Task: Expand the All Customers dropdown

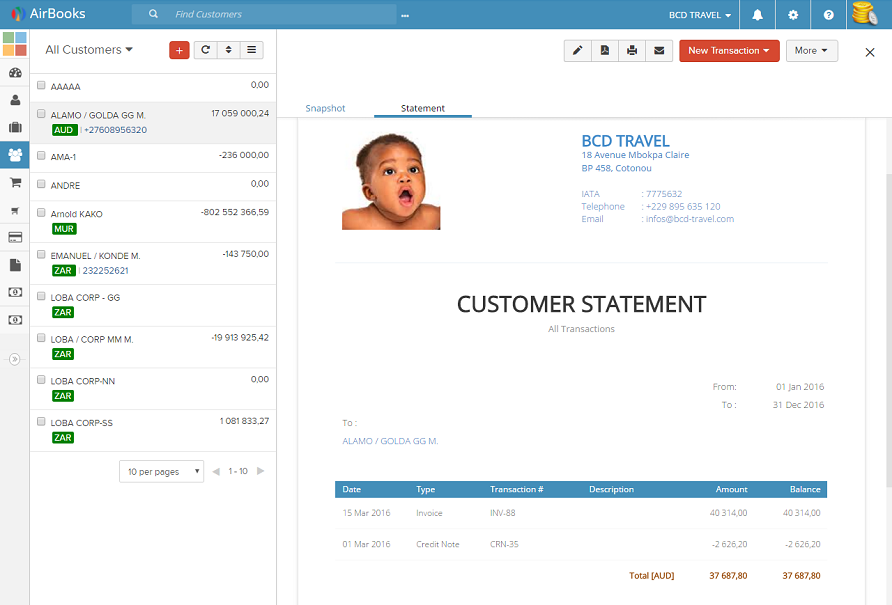Action: click(89, 50)
